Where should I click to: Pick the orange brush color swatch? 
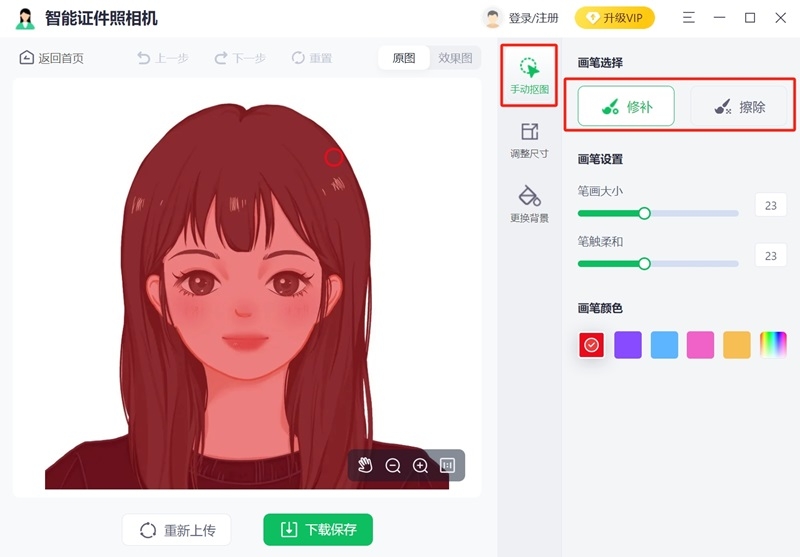(737, 345)
